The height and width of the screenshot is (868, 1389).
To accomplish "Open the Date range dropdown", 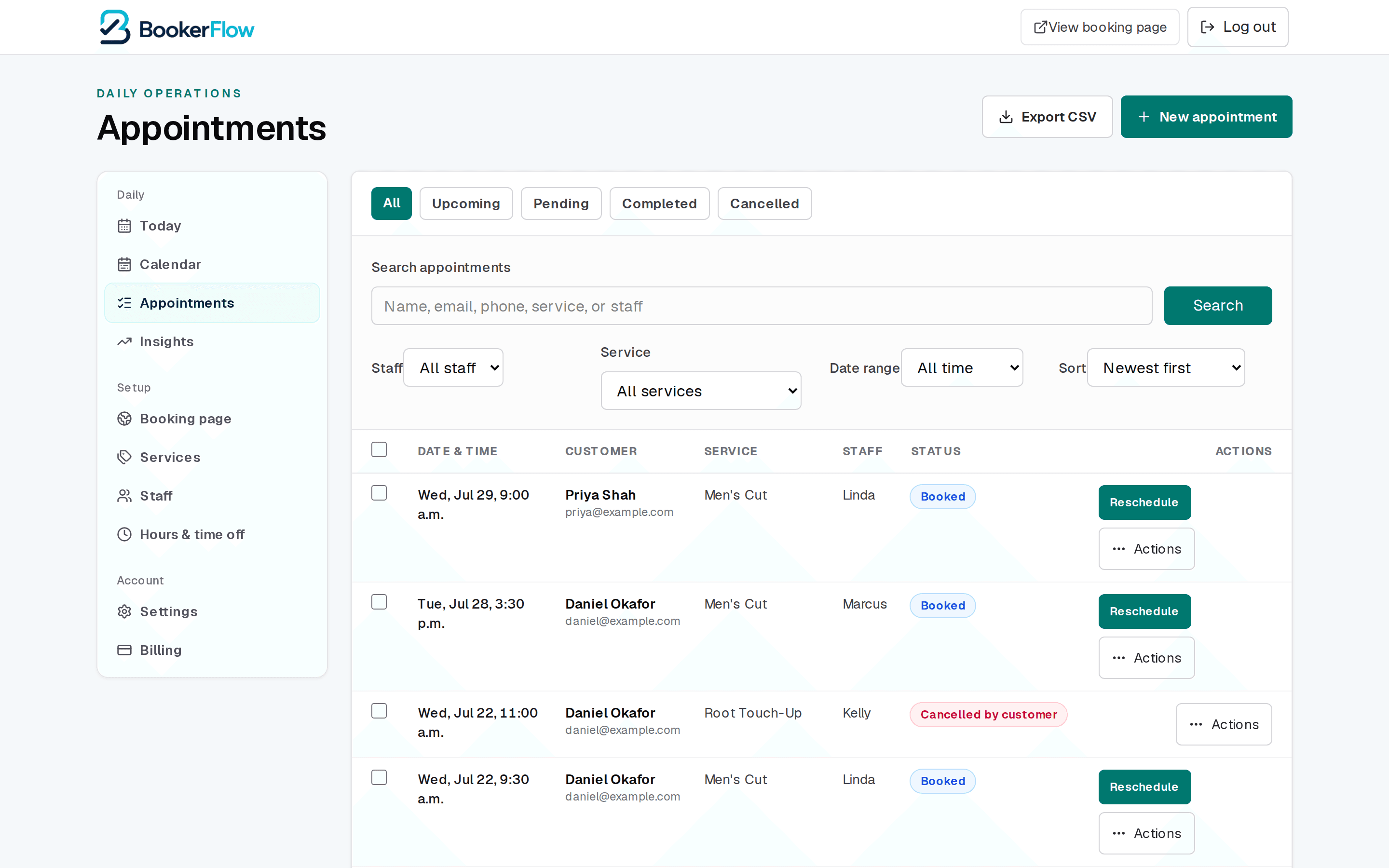I will click(x=962, y=368).
